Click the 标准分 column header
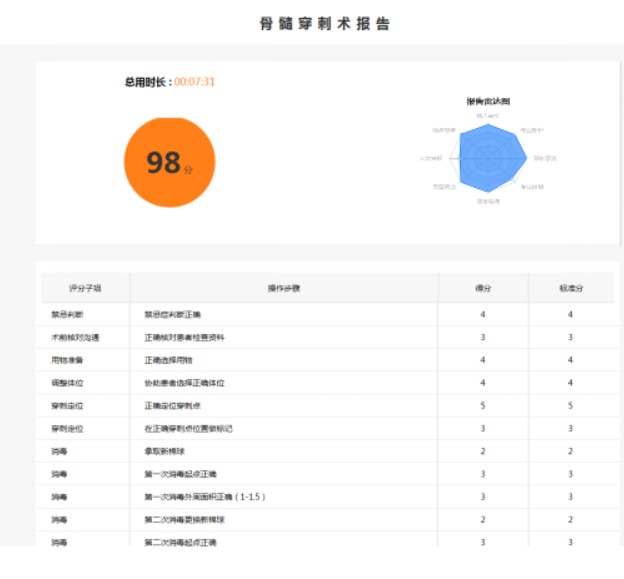624x579 pixels. click(x=570, y=288)
